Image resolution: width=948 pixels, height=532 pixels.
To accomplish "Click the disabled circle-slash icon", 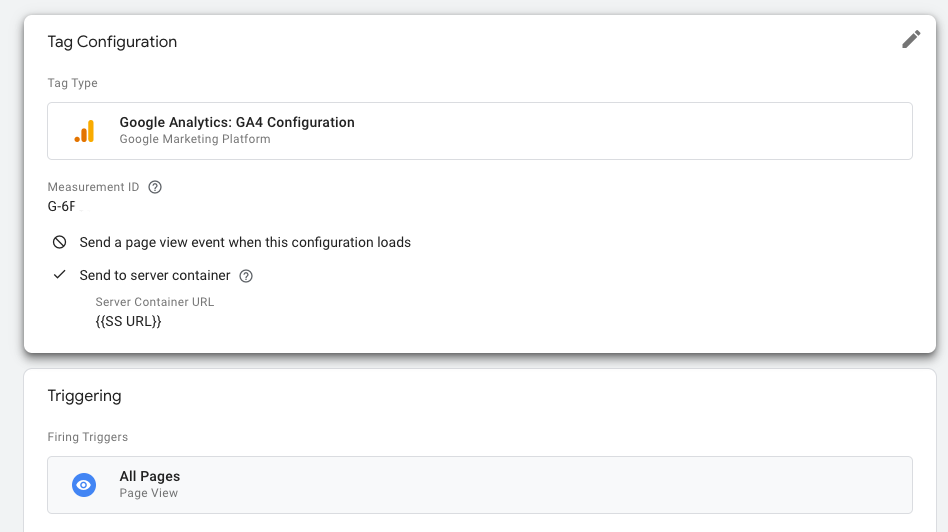I will tap(59, 242).
